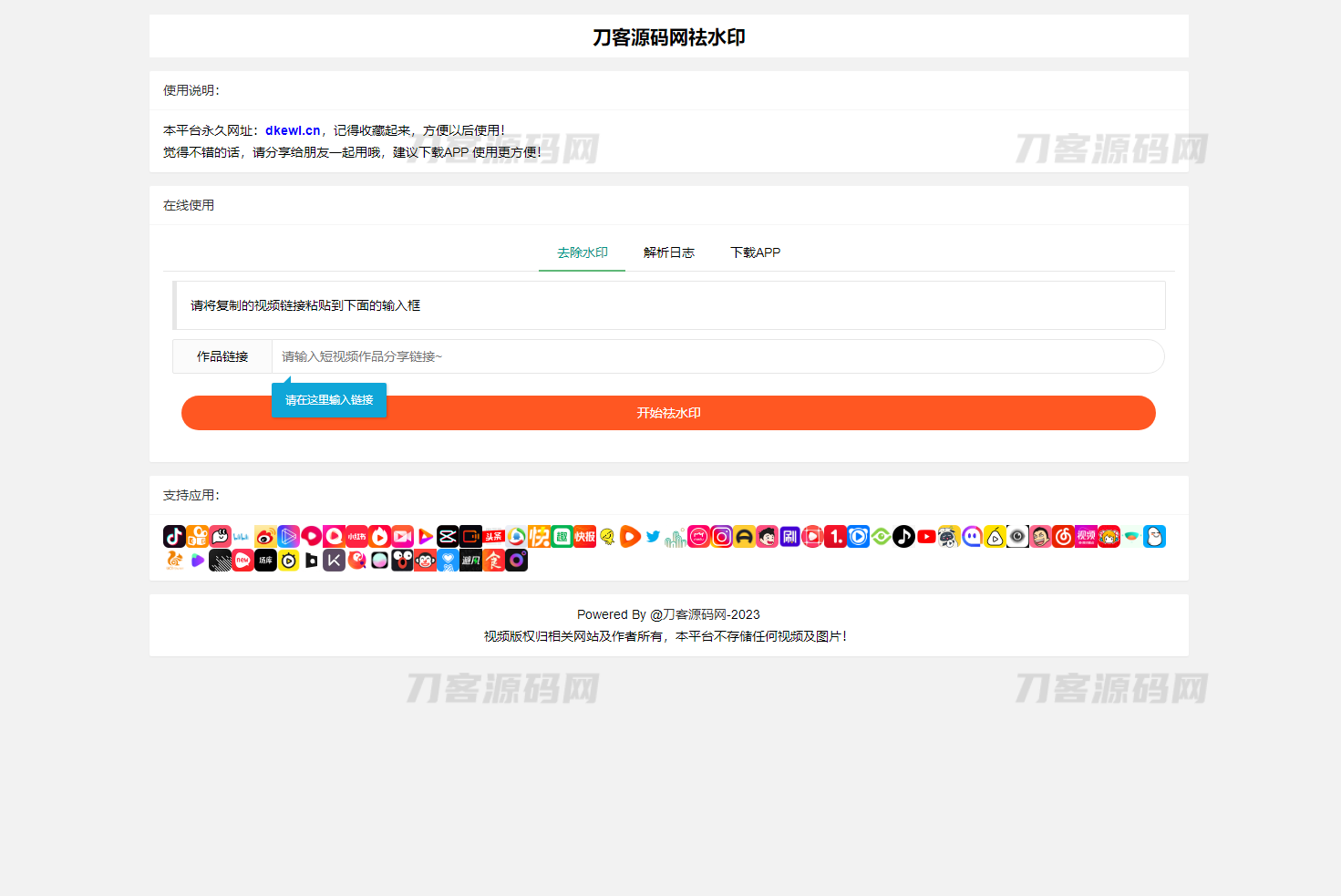Open the dkewl.cn link

click(292, 129)
